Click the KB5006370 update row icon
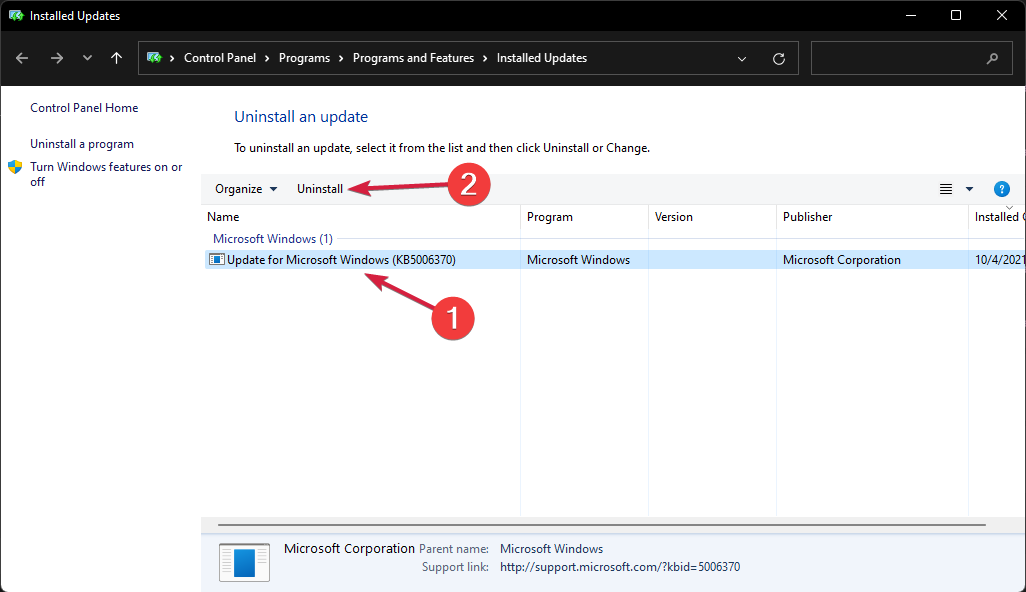This screenshot has width=1026, height=592. tap(217, 260)
